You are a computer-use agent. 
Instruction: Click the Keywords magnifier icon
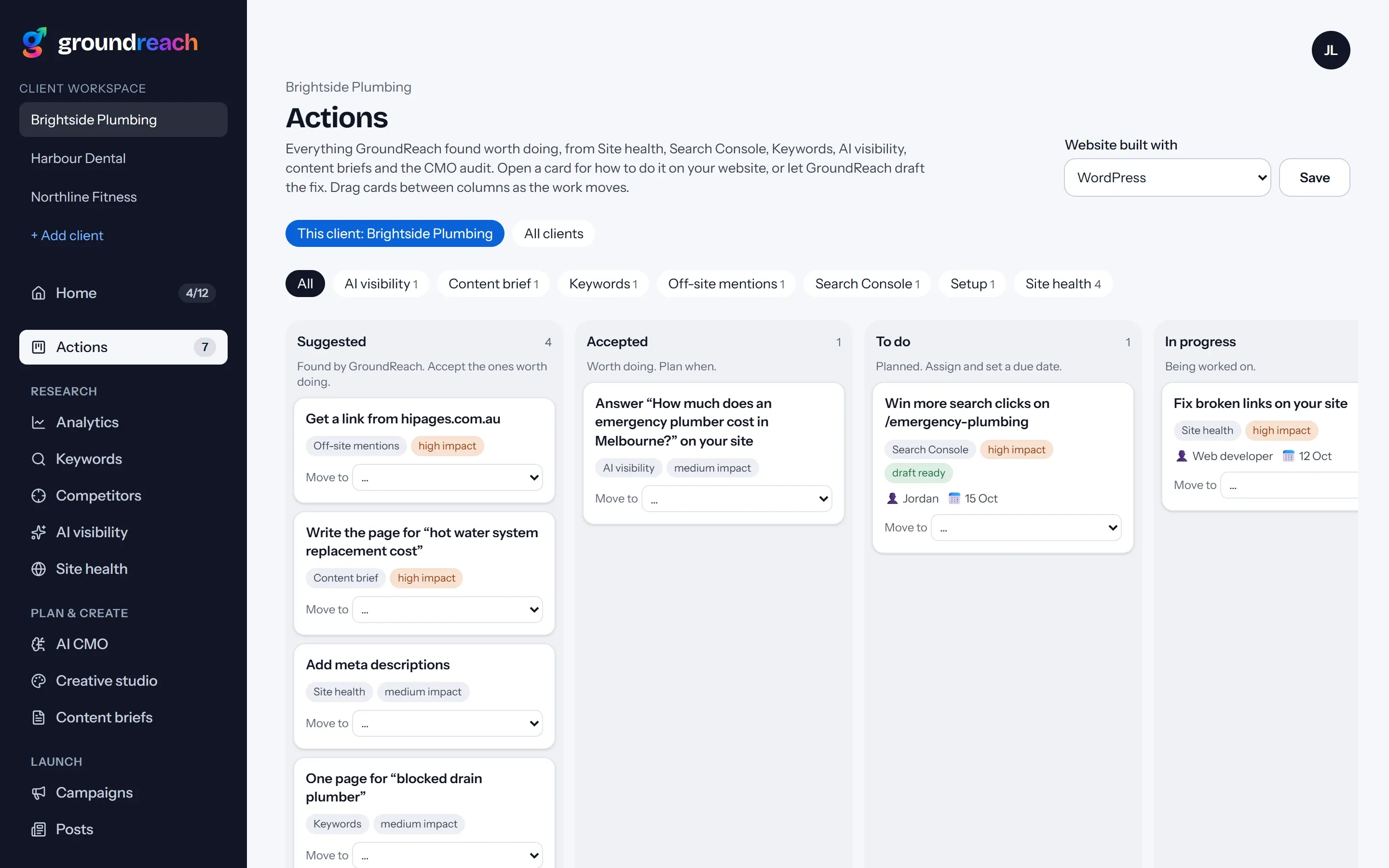(39, 459)
